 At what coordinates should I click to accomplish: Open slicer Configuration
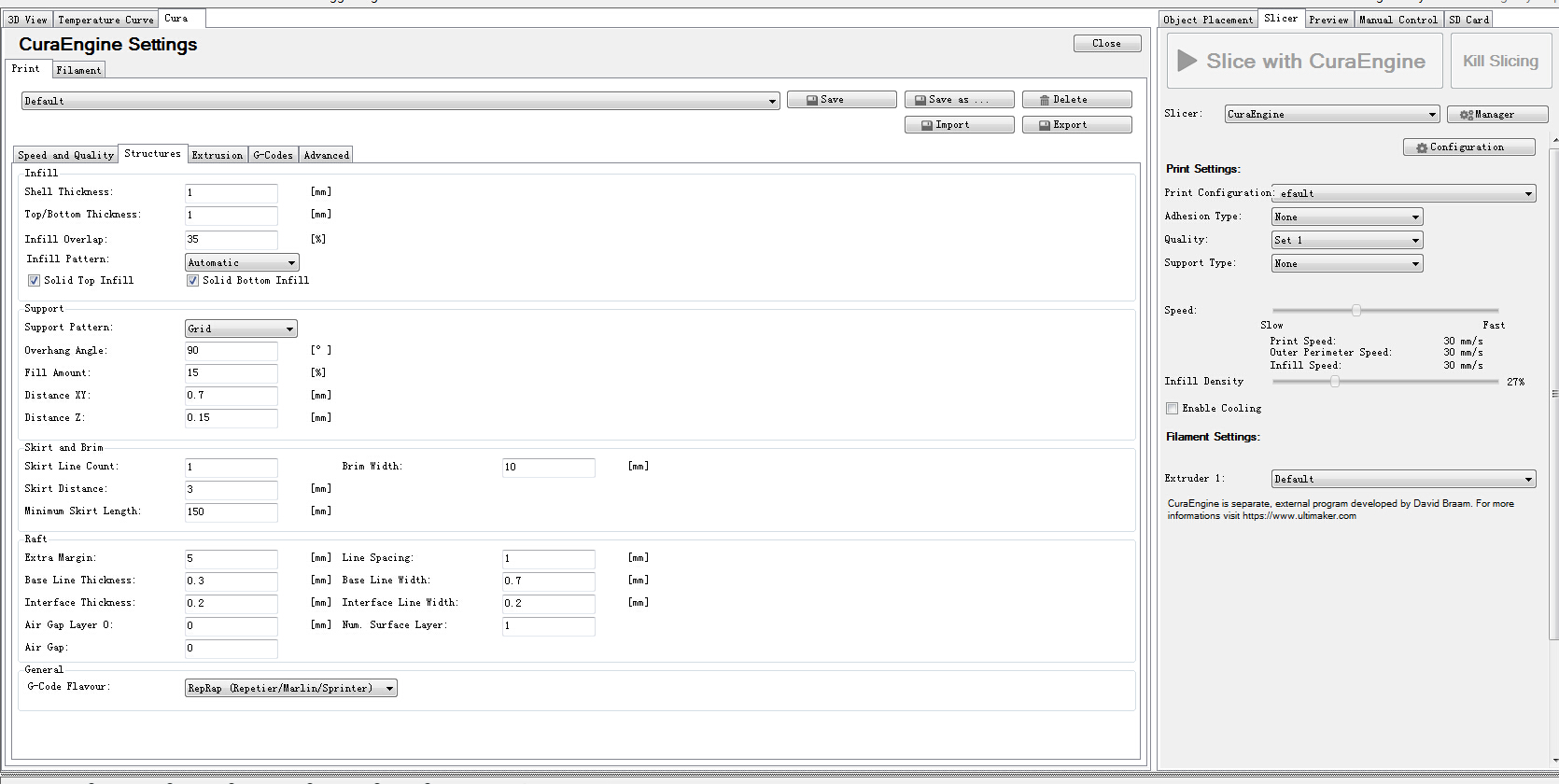click(x=1469, y=147)
